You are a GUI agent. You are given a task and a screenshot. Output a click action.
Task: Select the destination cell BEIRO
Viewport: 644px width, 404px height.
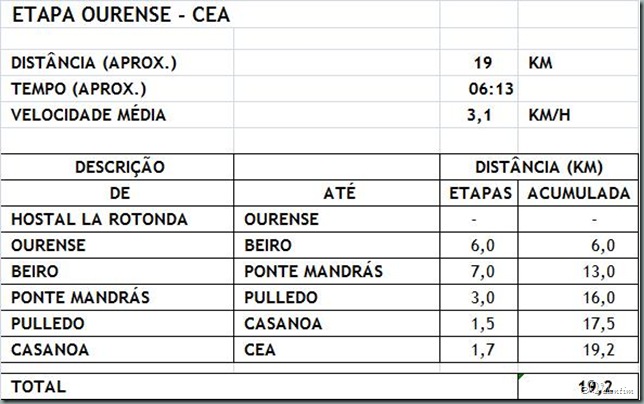point(337,245)
